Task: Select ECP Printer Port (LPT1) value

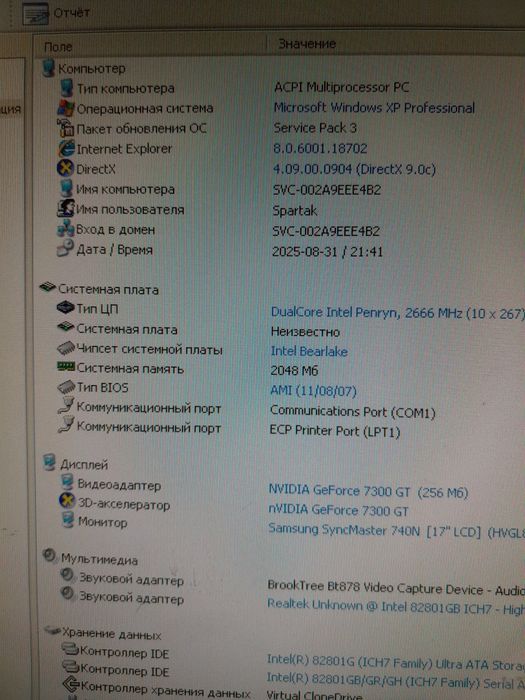Action: point(335,431)
